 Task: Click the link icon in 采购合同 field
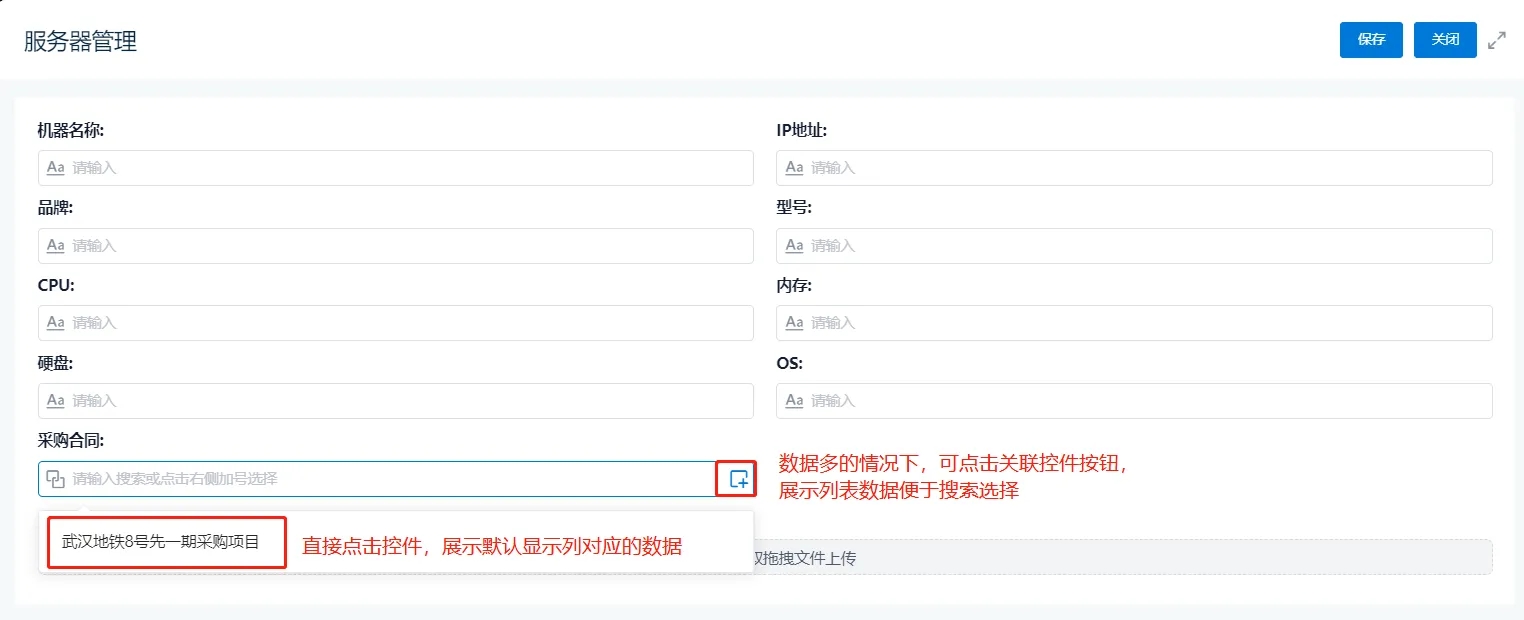point(56,479)
